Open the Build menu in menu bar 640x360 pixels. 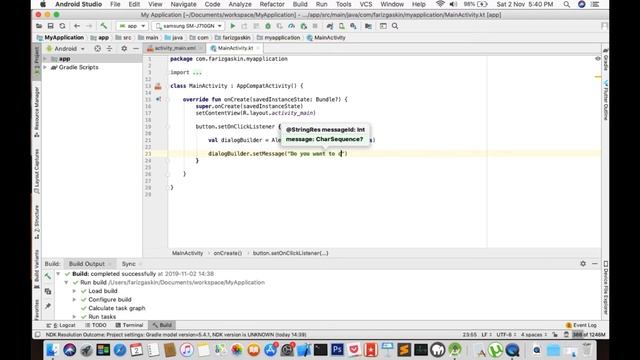(300, 4)
